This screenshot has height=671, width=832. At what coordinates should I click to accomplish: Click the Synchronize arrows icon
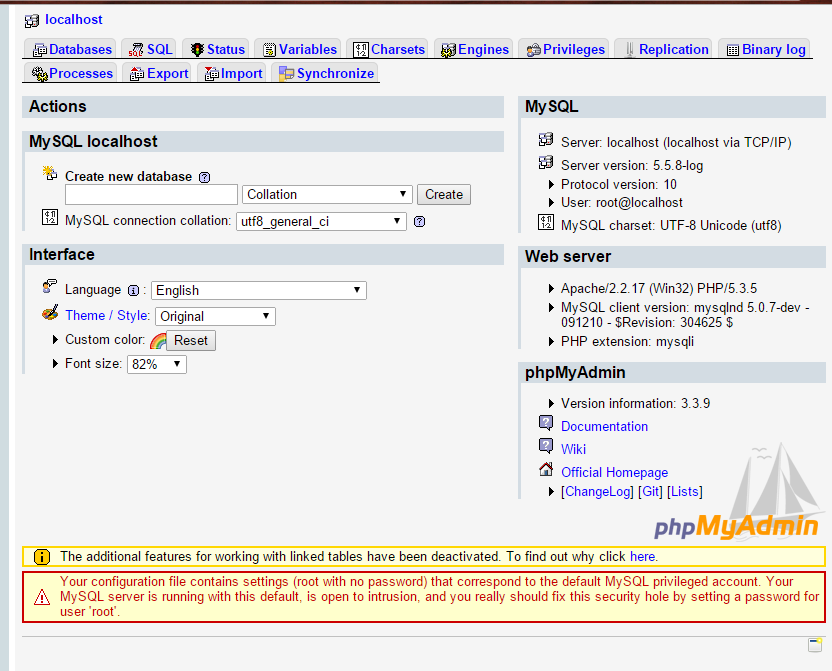(x=288, y=73)
